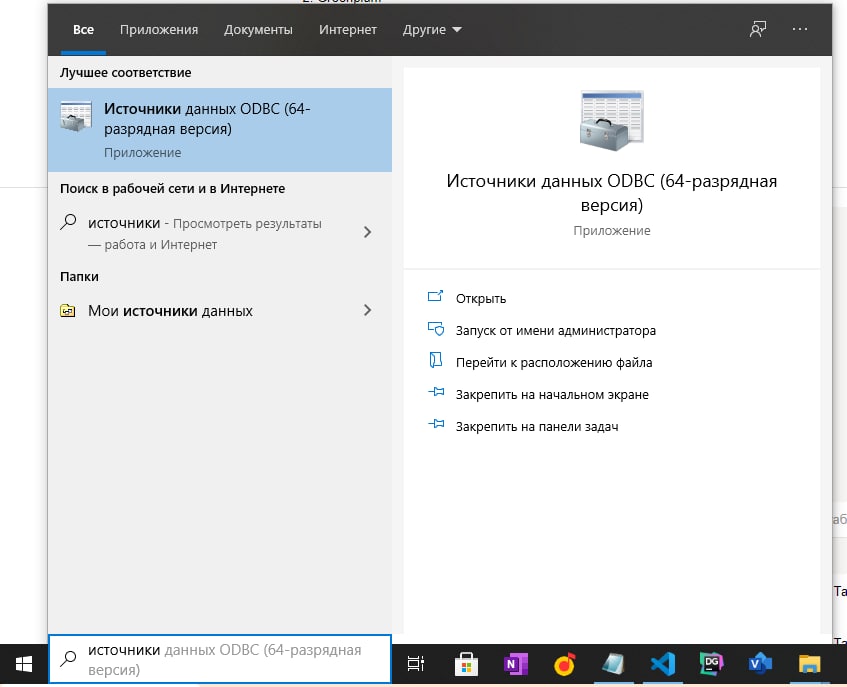This screenshot has height=687, width=847.
Task: Click the ODBC toolbox icon in best match
Action: (76, 116)
